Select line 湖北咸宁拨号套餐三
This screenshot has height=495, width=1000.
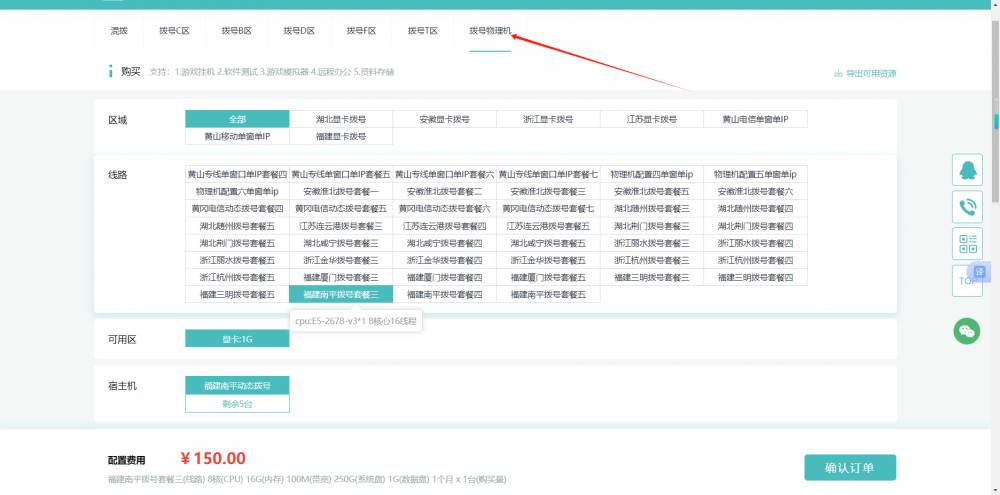tap(341, 243)
